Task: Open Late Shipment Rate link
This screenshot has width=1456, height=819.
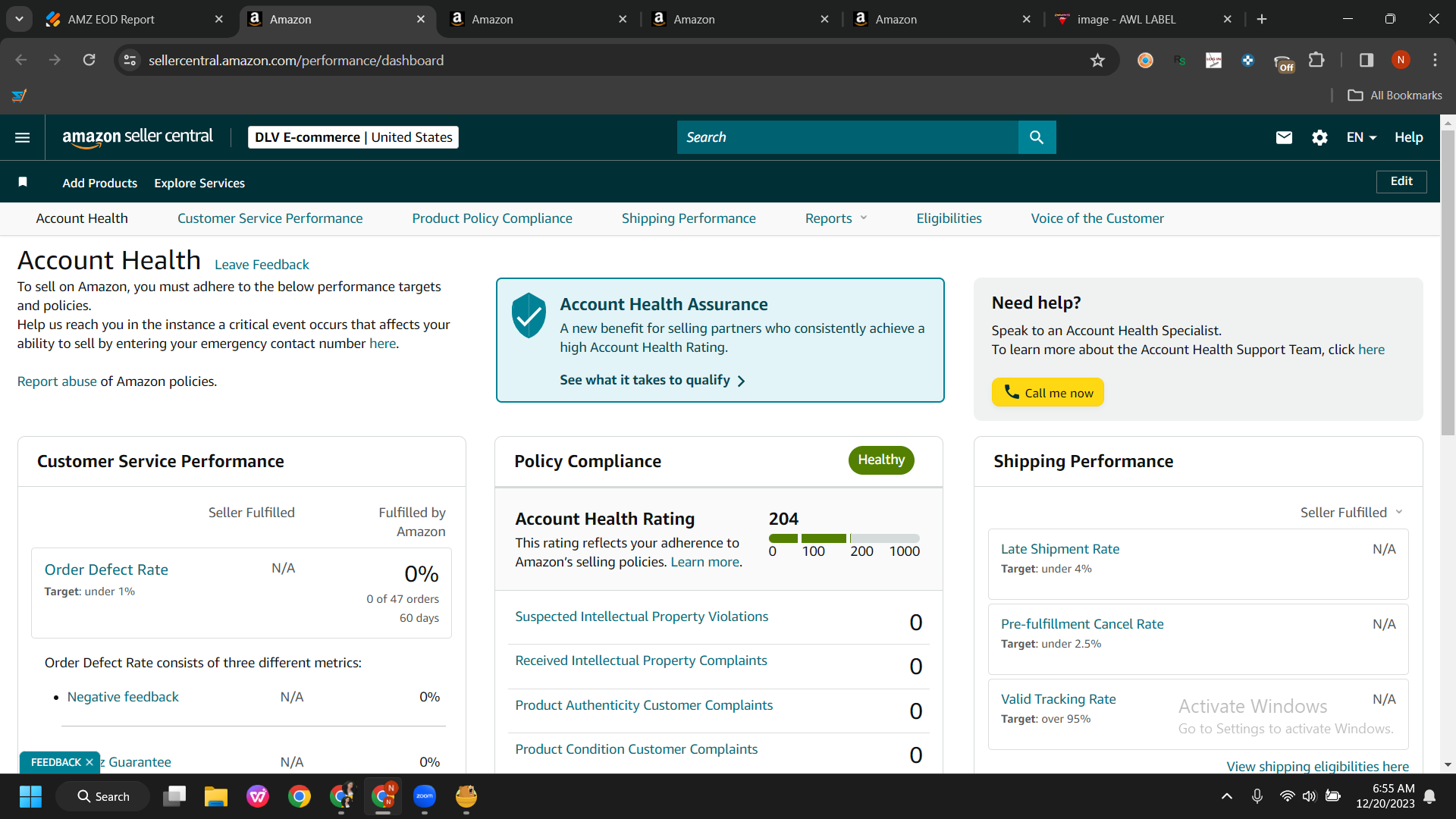Action: (1060, 549)
